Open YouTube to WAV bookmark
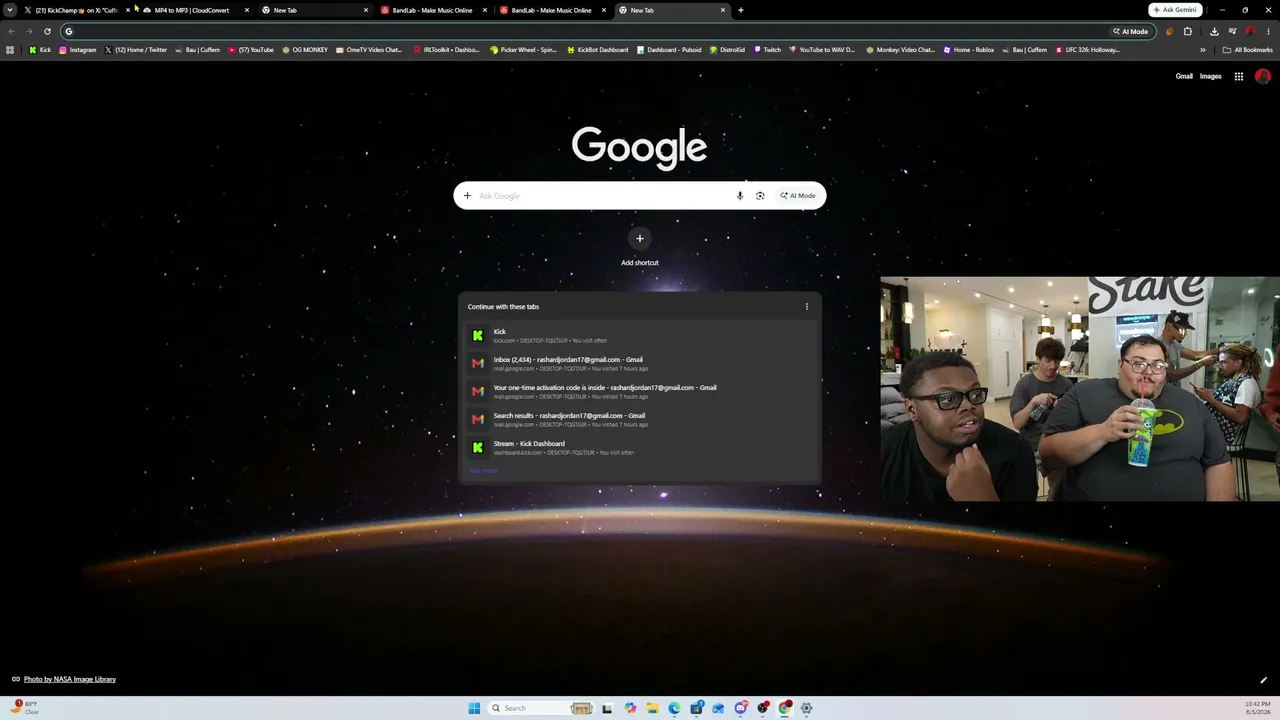This screenshot has height=720, width=1280. click(821, 50)
